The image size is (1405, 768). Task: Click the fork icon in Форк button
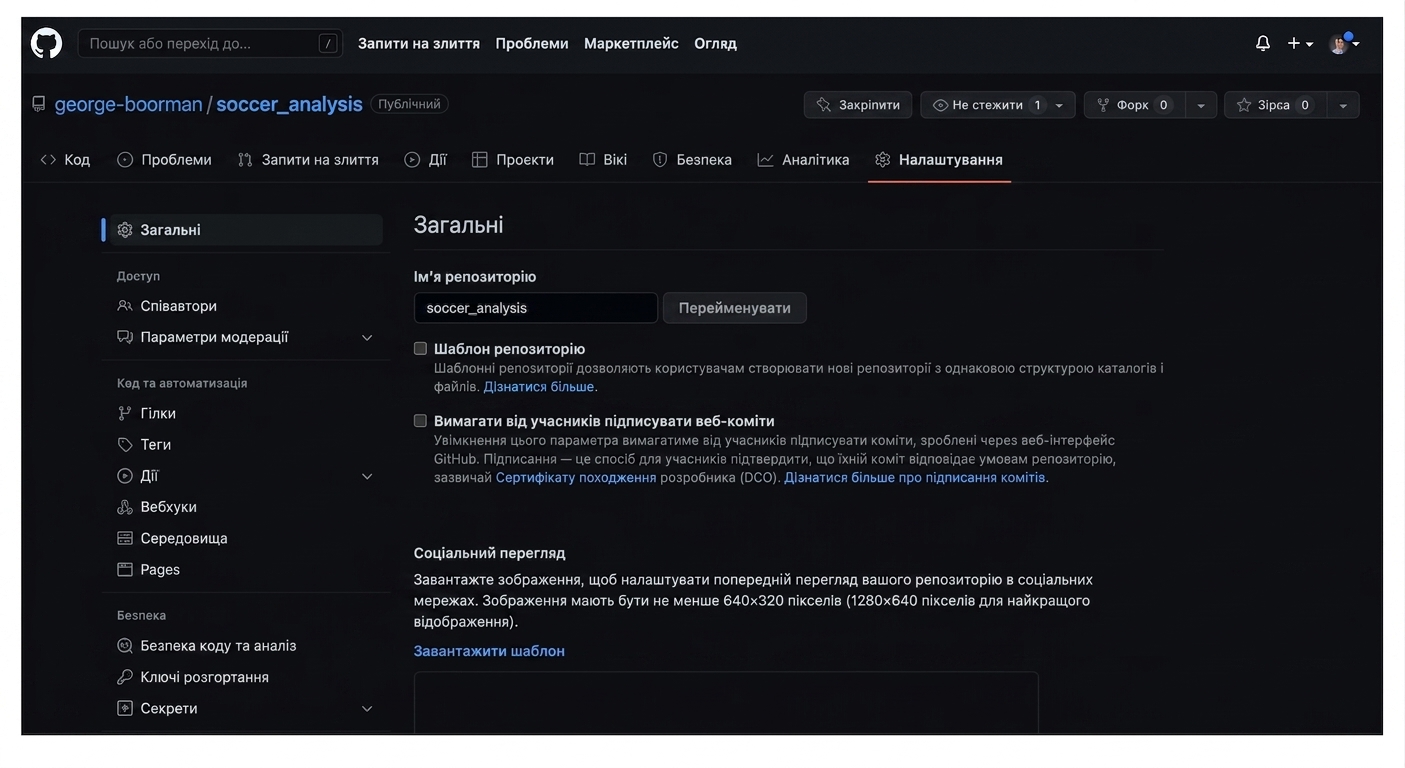(1104, 105)
